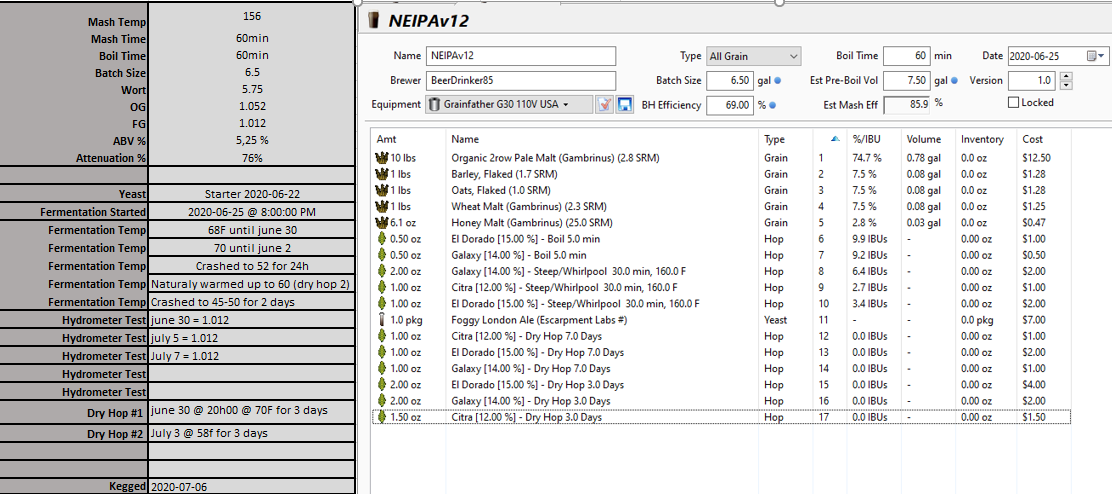The width and height of the screenshot is (1112, 494).
Task: Click spreadsheet cell Crashed to 52 for 24h
Action: click(x=252, y=266)
